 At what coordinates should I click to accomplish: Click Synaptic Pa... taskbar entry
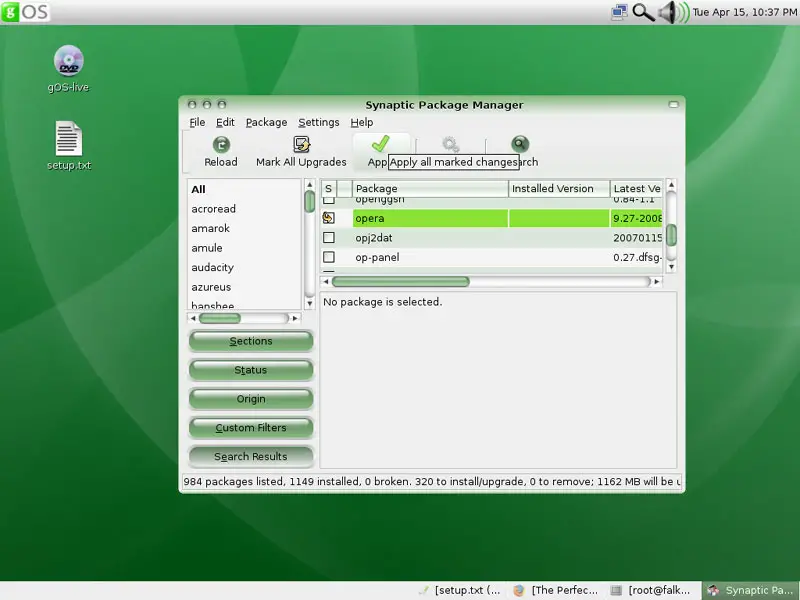pyautogui.click(x=751, y=590)
